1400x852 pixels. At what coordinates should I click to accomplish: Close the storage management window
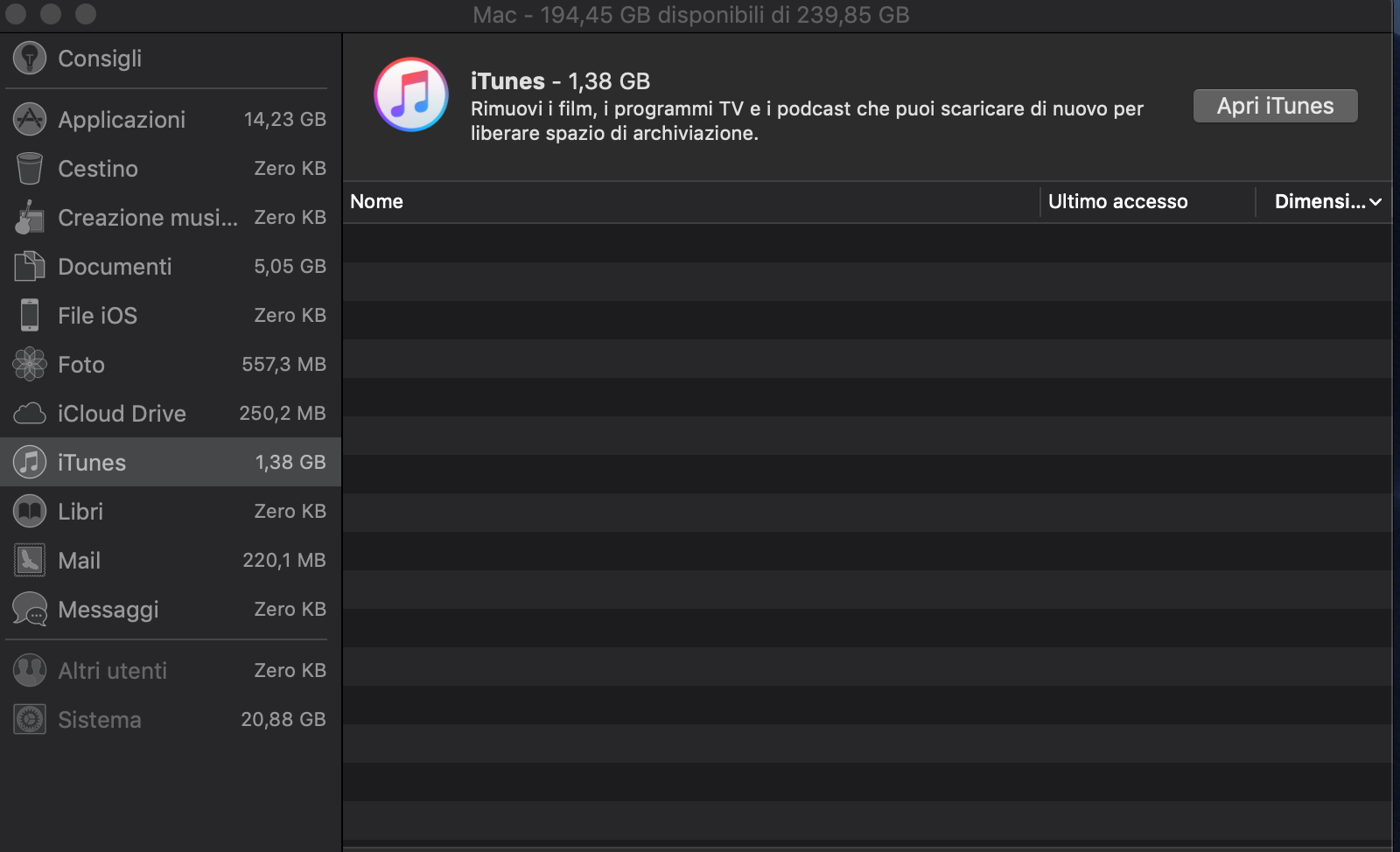point(17,14)
